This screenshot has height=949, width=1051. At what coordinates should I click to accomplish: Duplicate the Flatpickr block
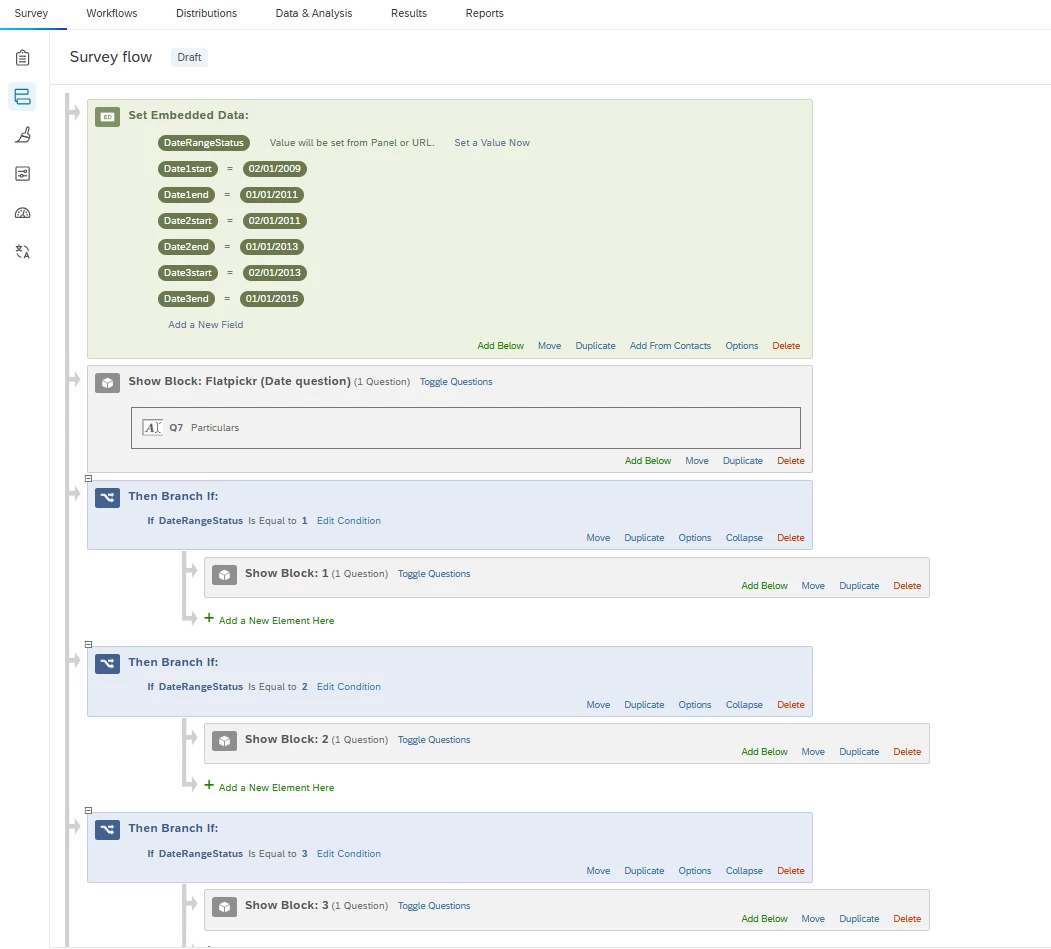(743, 461)
